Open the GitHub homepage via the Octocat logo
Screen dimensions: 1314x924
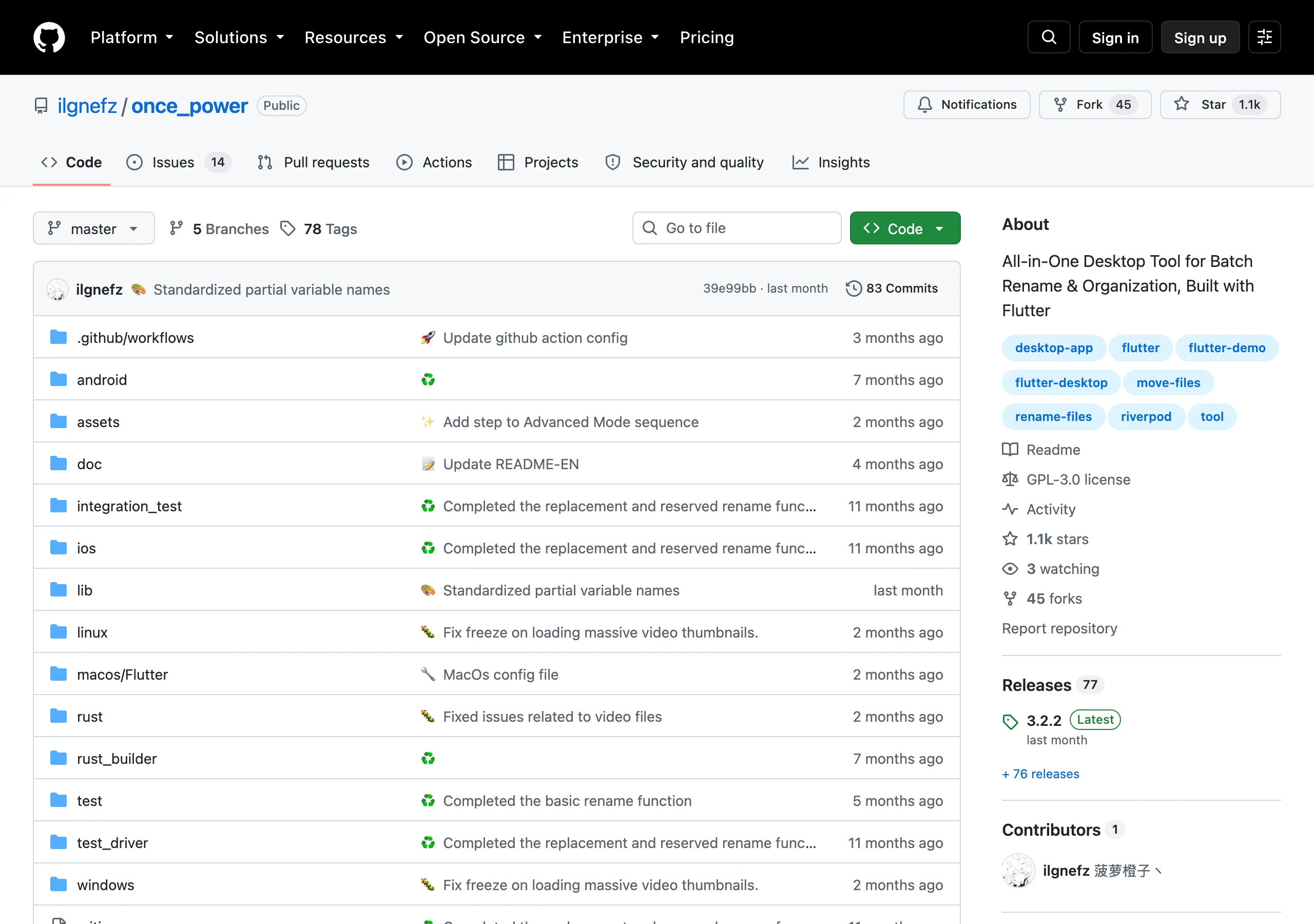pyautogui.click(x=49, y=37)
